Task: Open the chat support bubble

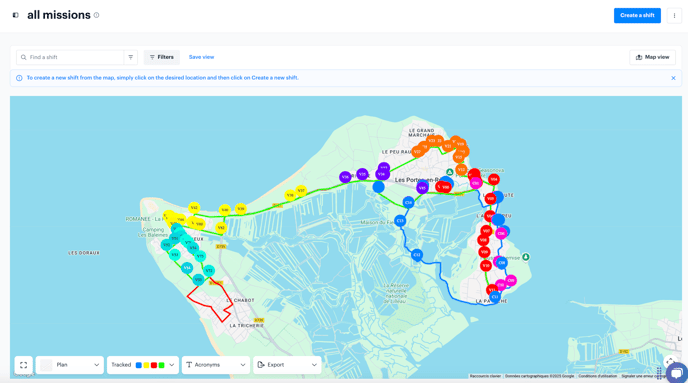Action: coord(677,373)
